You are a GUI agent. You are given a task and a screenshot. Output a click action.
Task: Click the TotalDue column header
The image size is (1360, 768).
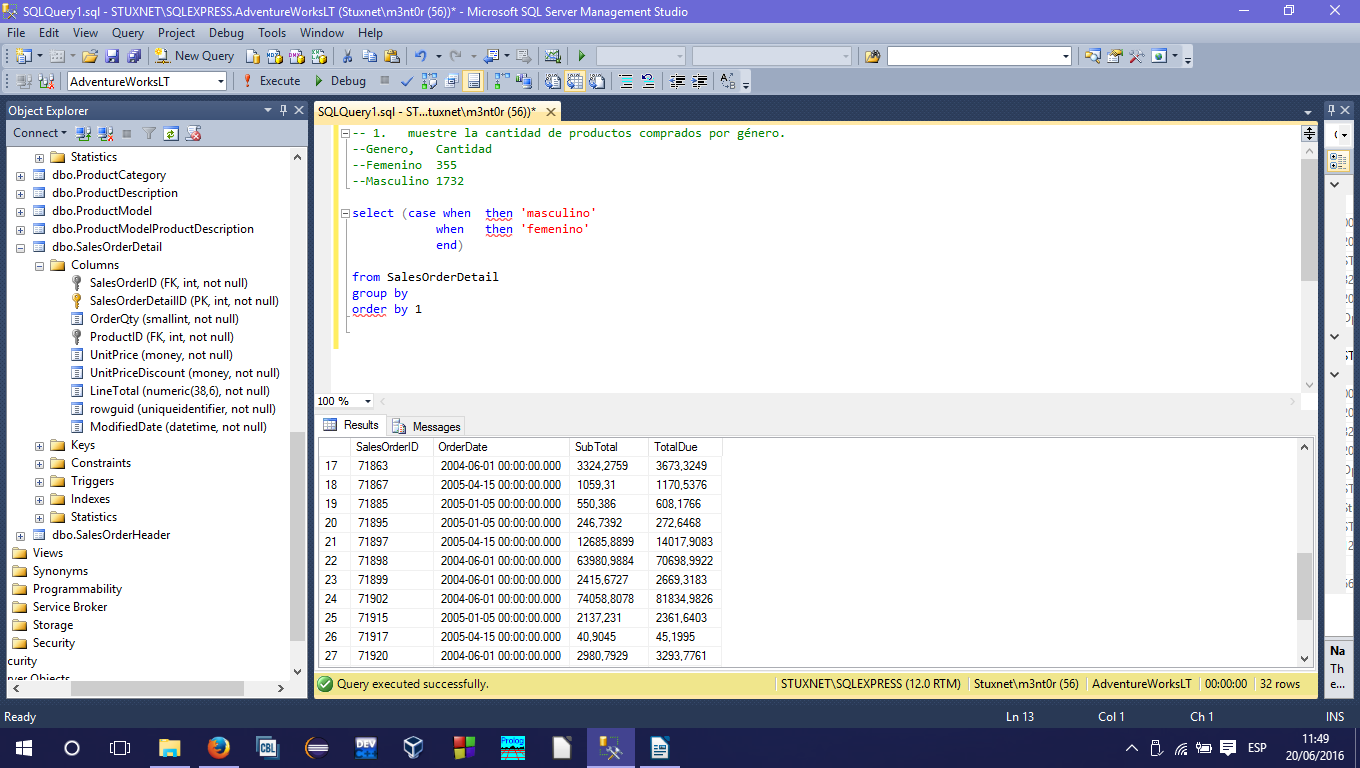click(x=684, y=447)
